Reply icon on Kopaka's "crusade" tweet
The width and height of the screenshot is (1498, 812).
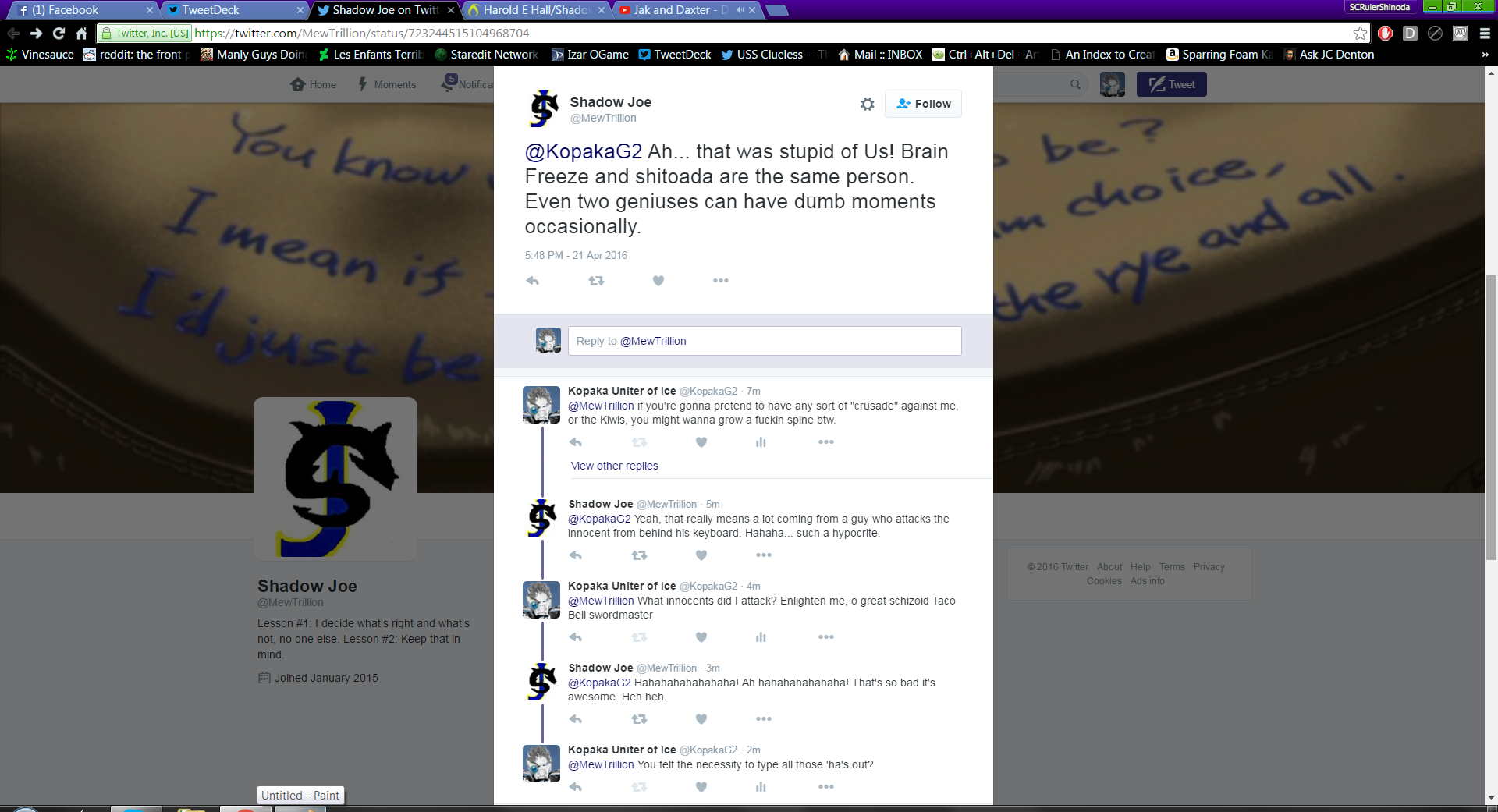pyautogui.click(x=576, y=442)
